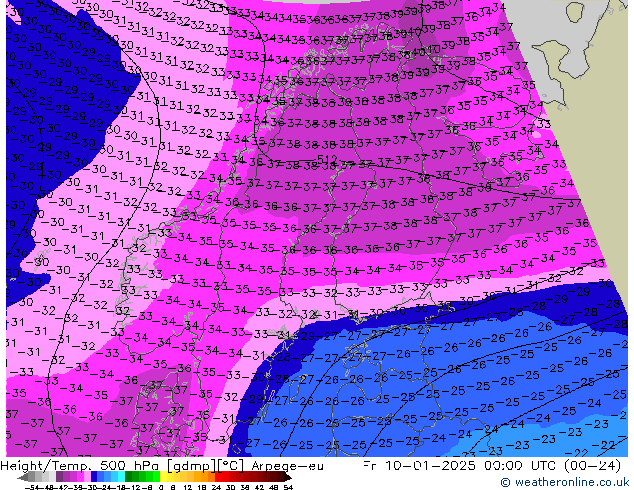Click the '512' contour height label
The height and width of the screenshot is (490, 634).
327,159
